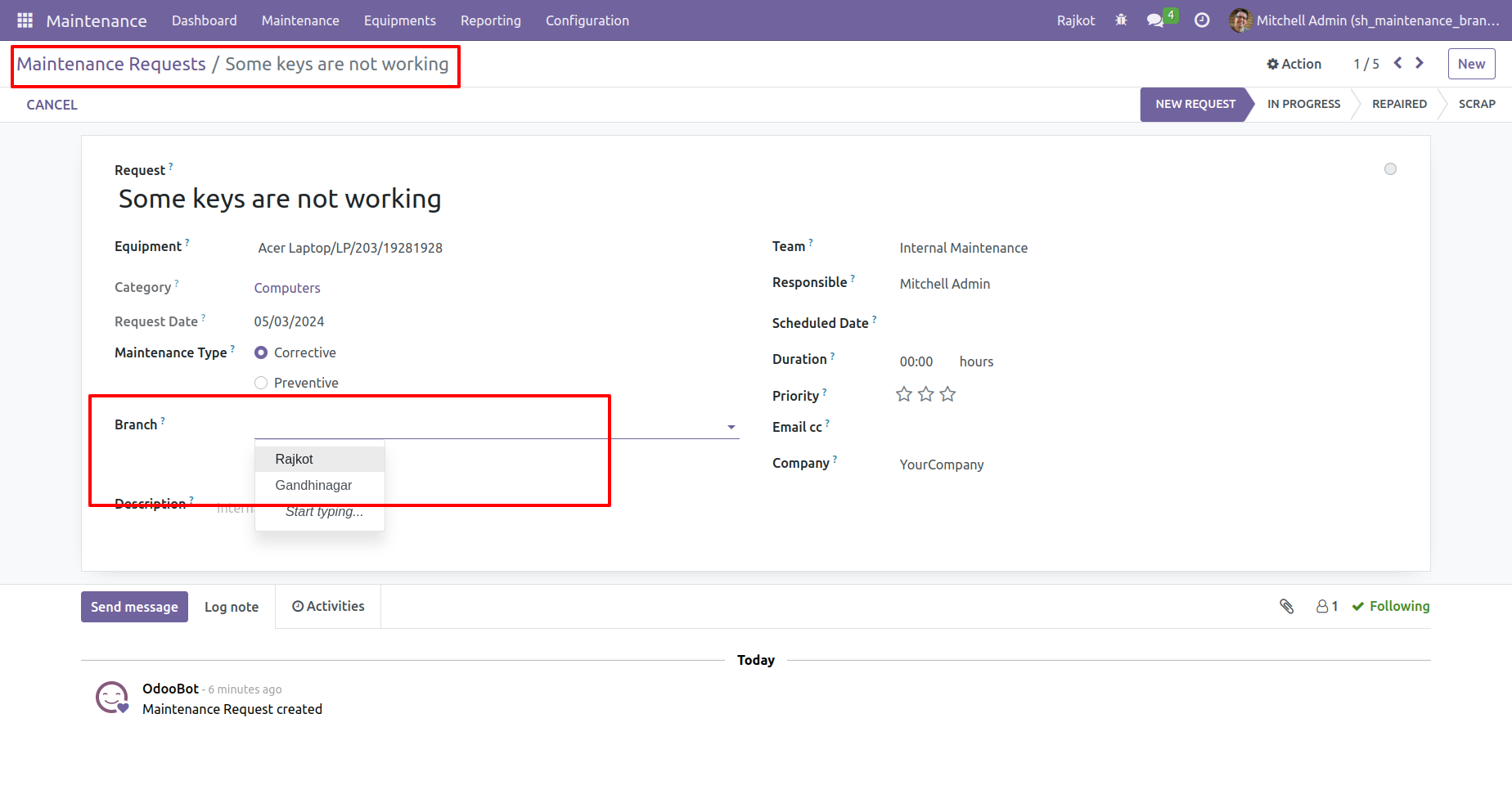Set priority to one star

(904, 394)
